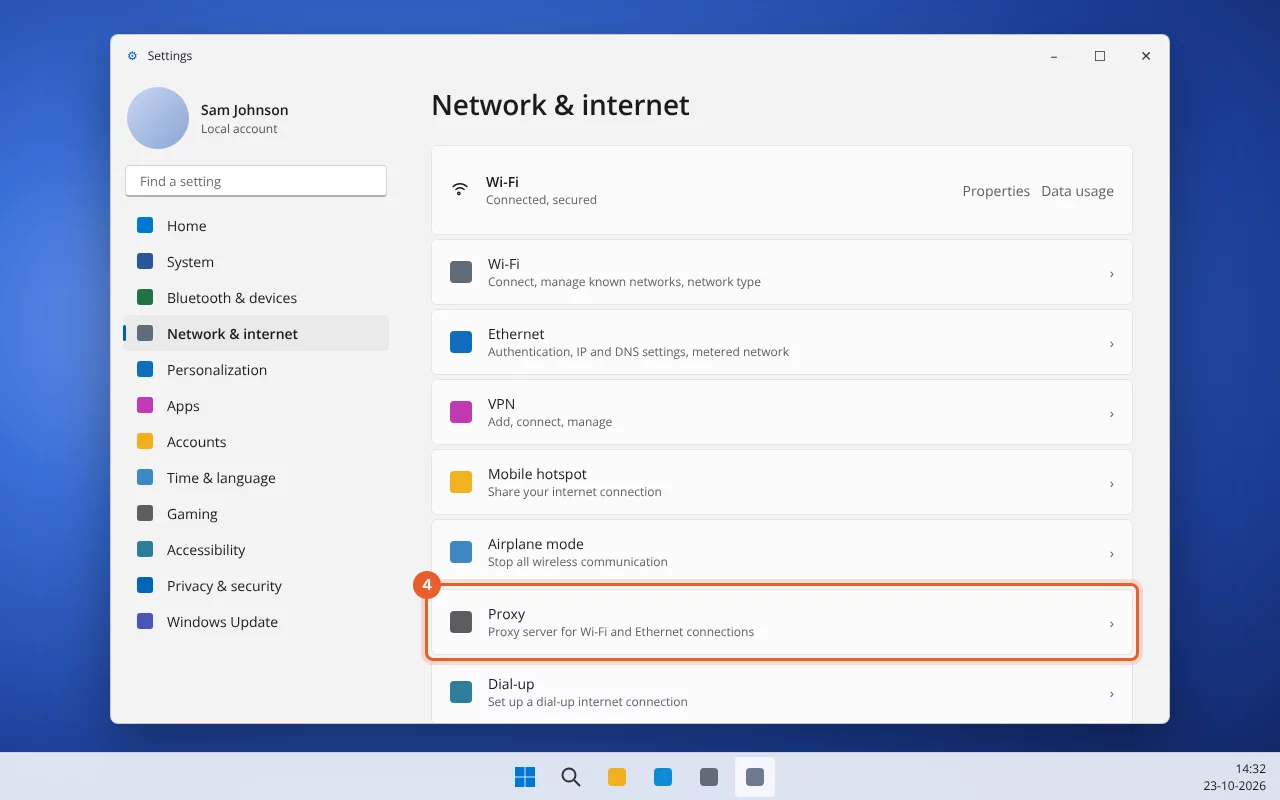This screenshot has width=1280, height=800.
Task: View Data usage
Action: 1077,191
